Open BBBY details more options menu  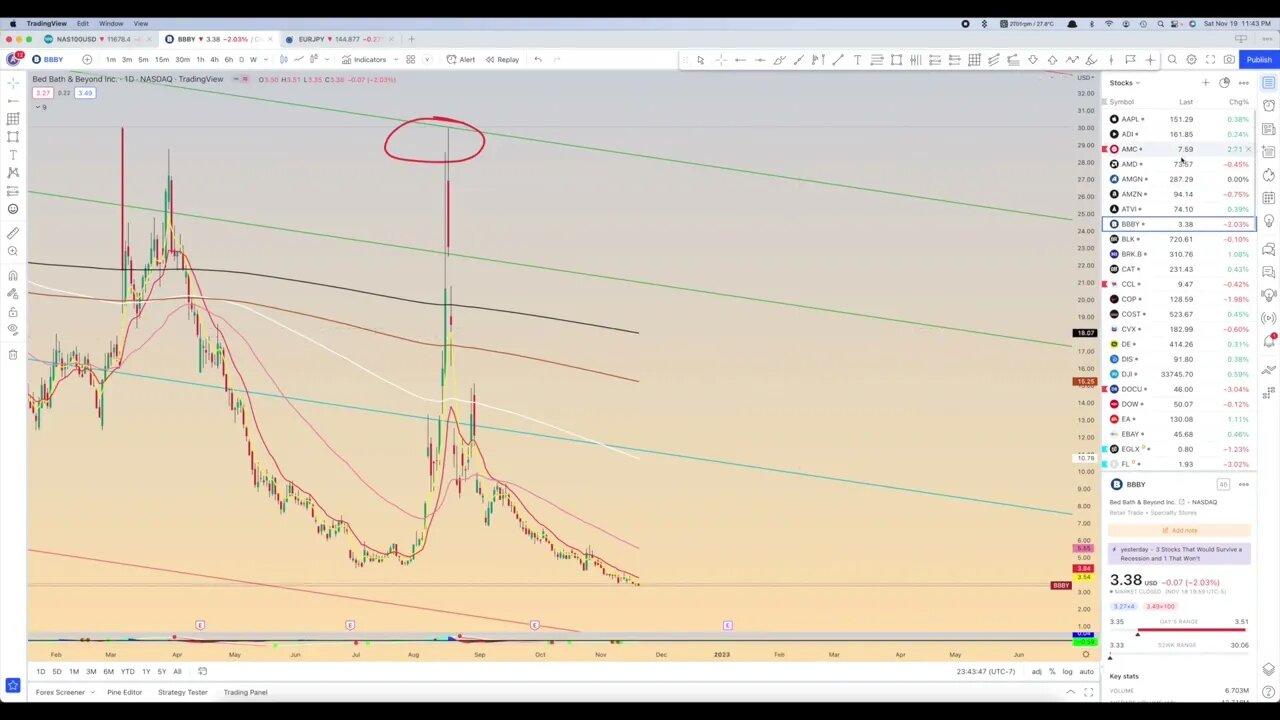[1244, 485]
